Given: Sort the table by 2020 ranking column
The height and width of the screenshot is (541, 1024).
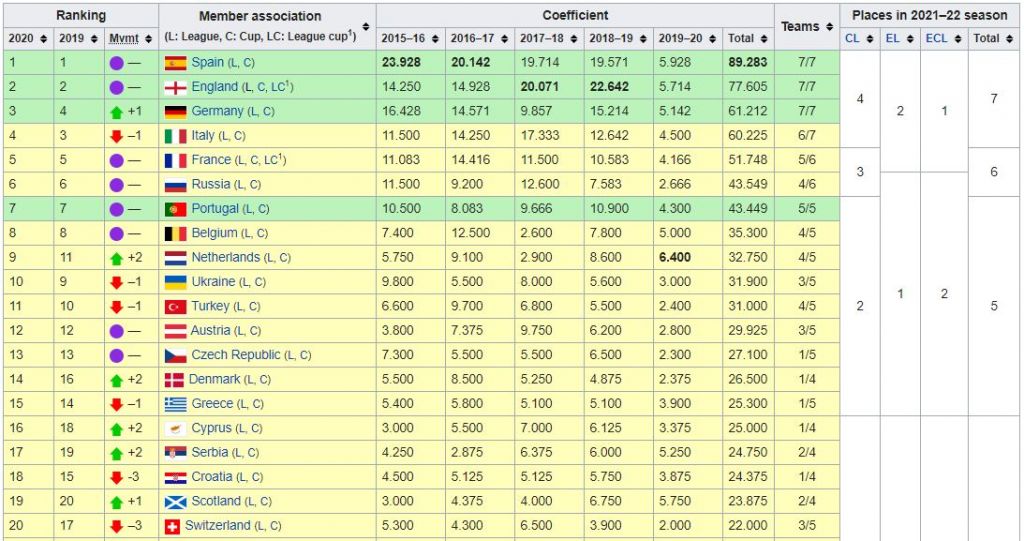Looking at the screenshot, I should tap(43, 39).
